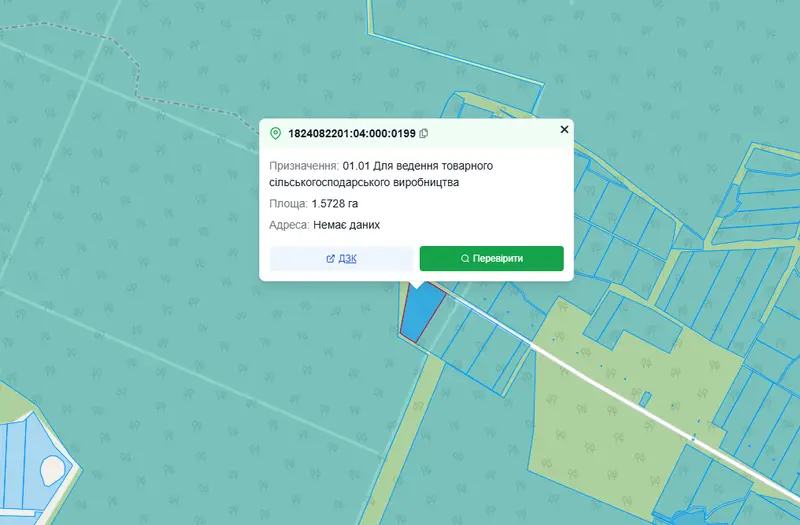Open the ДЗК link
Image resolution: width=800 pixels, height=525 pixels.
click(347, 259)
